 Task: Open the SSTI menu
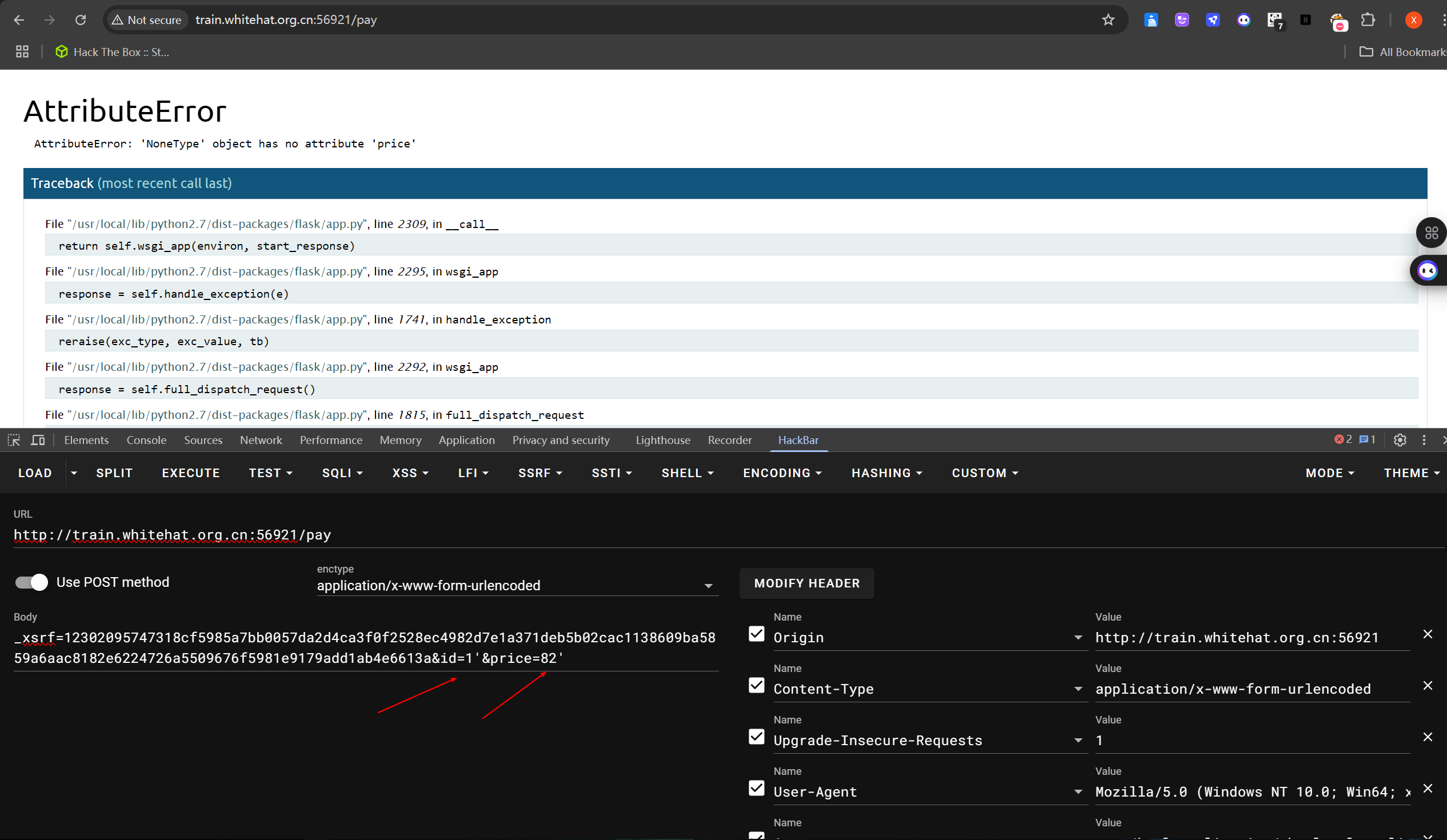tap(611, 473)
